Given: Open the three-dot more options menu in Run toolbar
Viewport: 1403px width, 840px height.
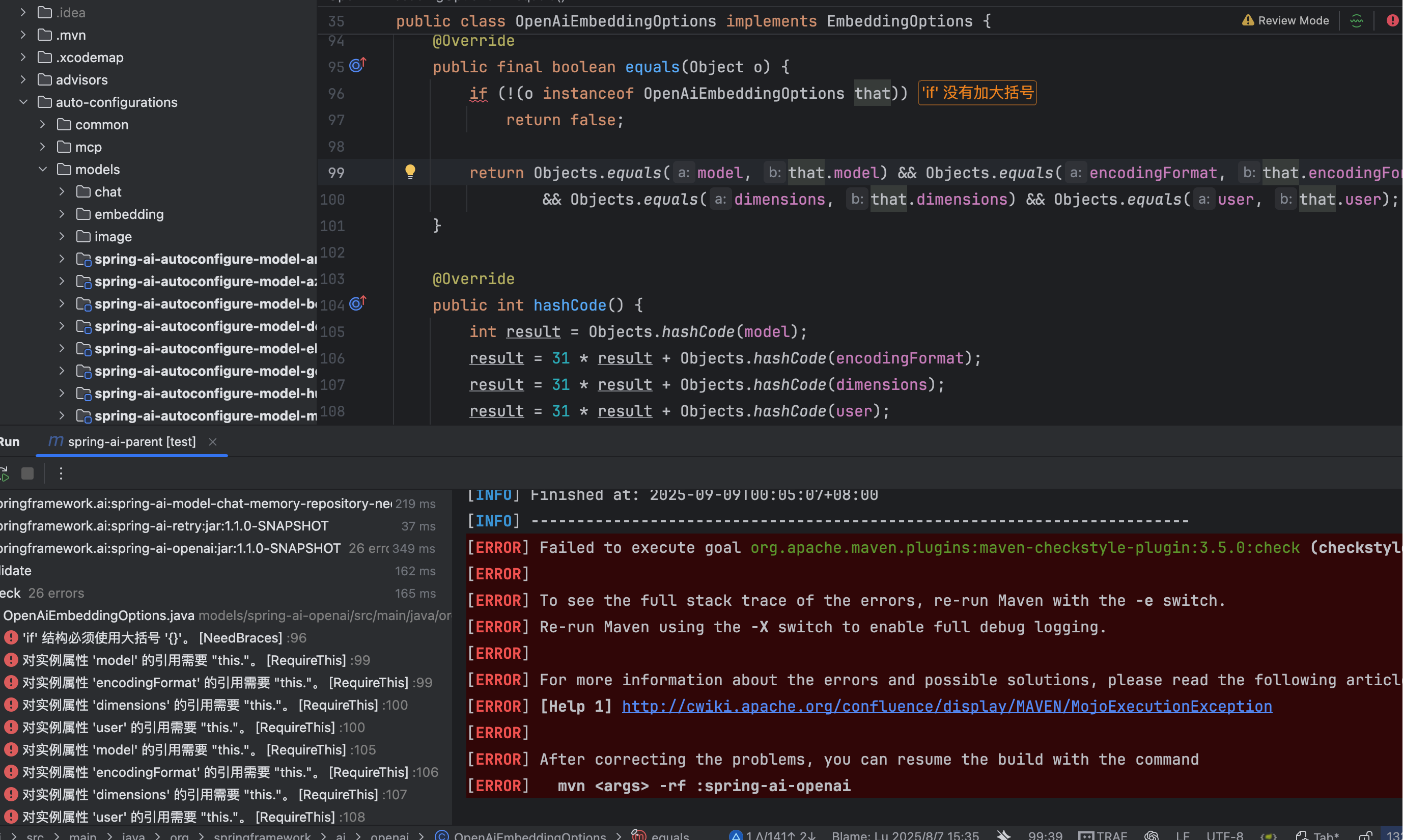Looking at the screenshot, I should click(x=61, y=473).
